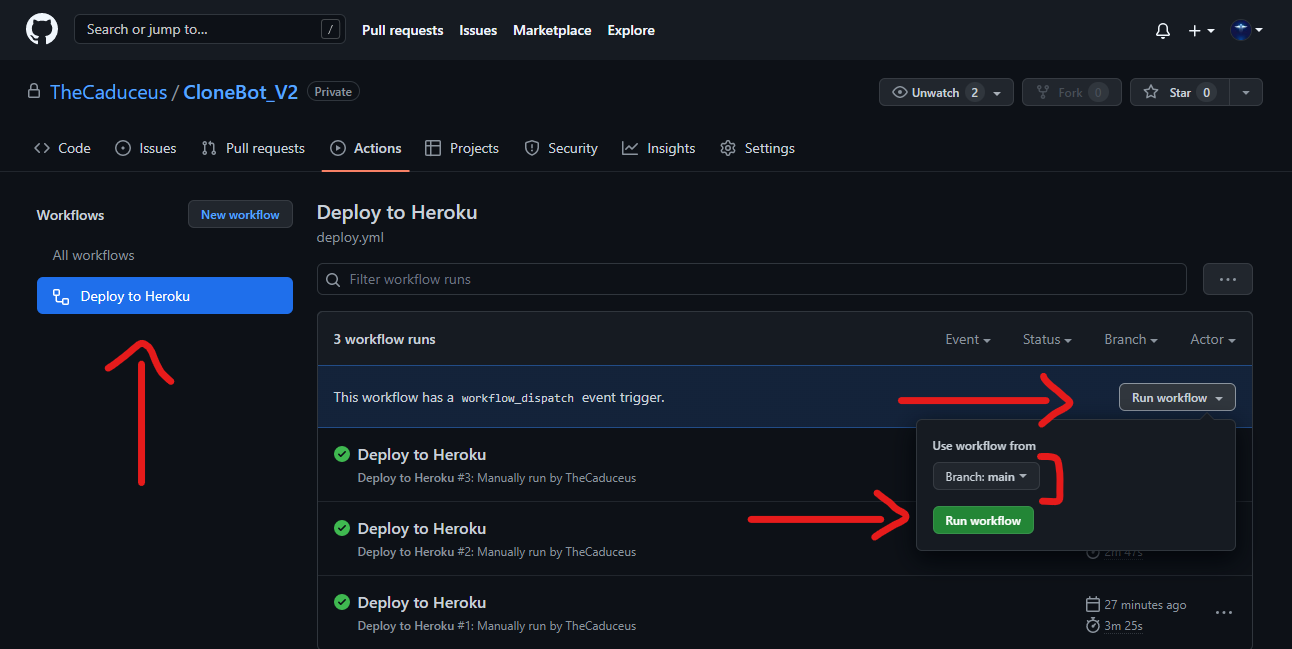
Task: Click the Unwatch button
Action: click(x=946, y=92)
